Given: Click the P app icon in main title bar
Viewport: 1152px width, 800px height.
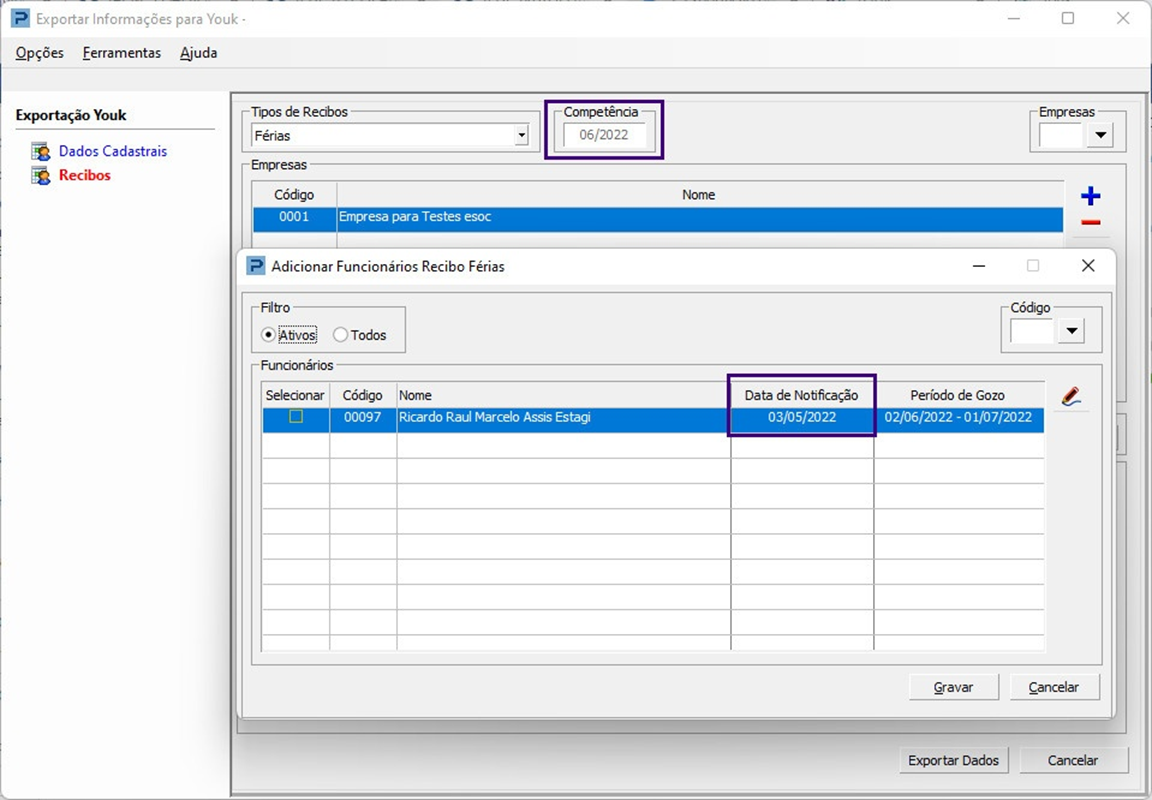Looking at the screenshot, I should [21, 18].
